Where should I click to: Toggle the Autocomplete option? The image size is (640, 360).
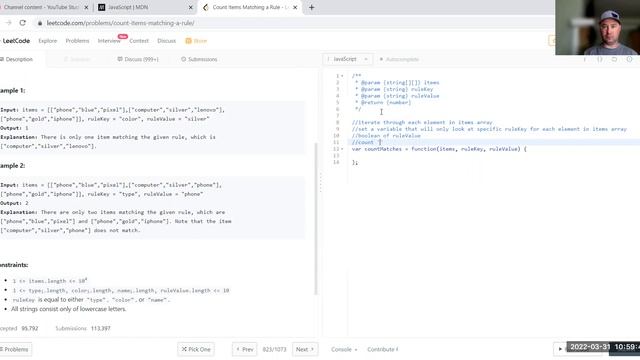(399, 59)
